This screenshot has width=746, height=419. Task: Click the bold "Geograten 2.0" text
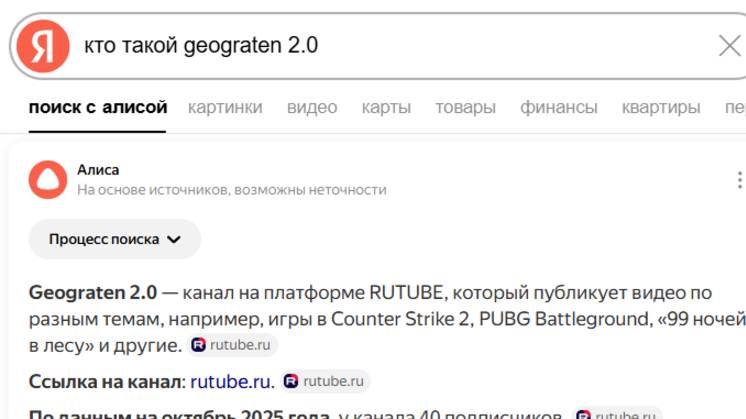point(93,292)
